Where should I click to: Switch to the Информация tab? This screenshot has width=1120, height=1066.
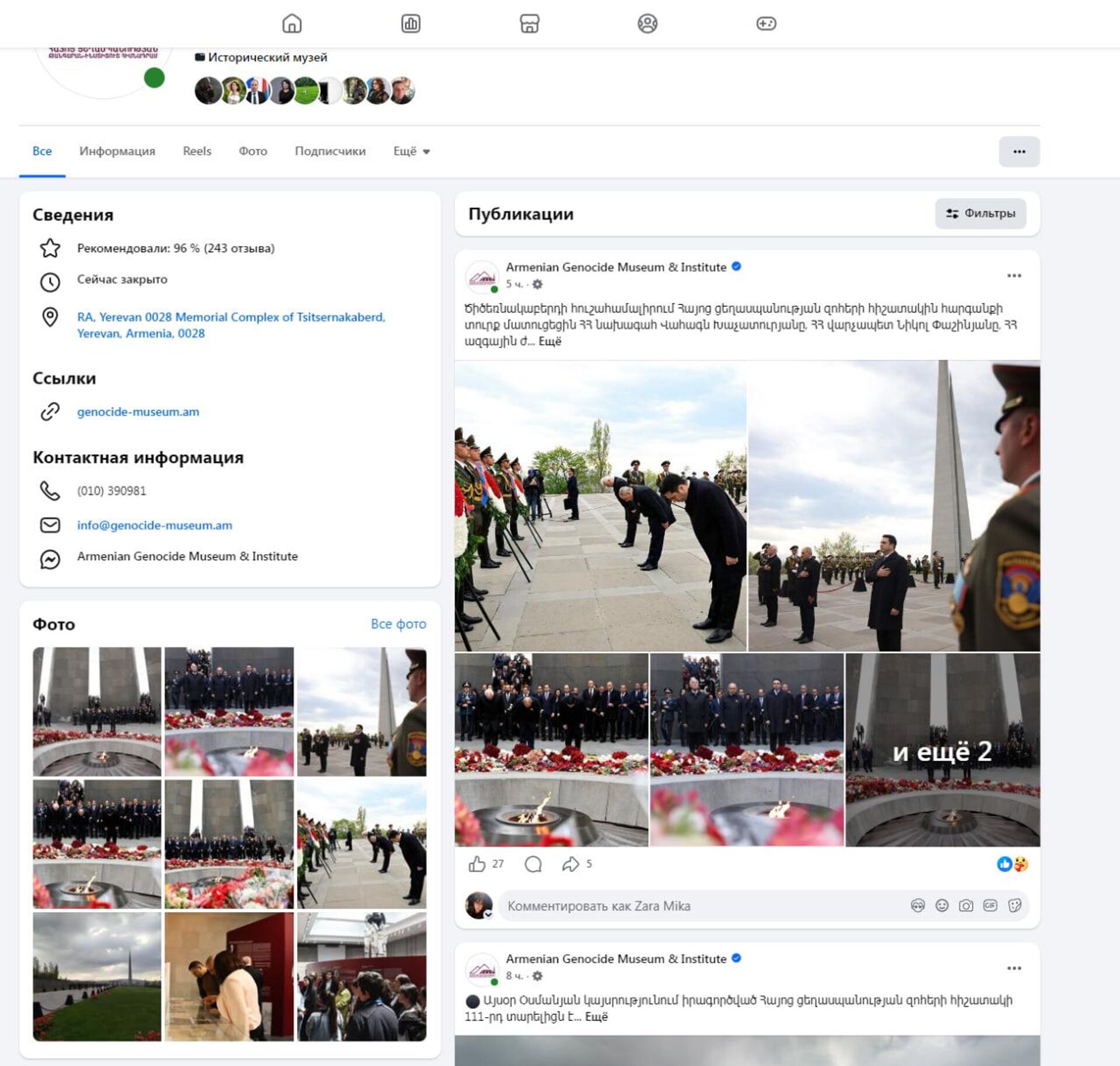(117, 151)
